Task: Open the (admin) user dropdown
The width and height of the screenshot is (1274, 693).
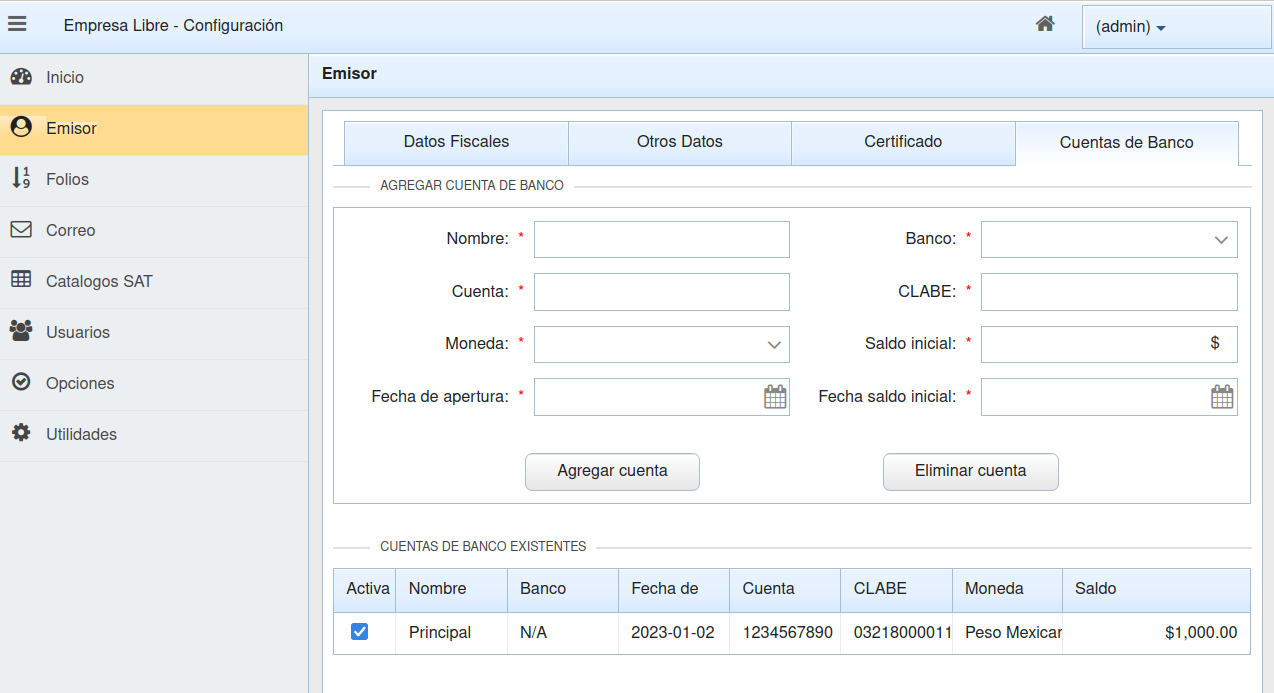Action: pos(1131,27)
